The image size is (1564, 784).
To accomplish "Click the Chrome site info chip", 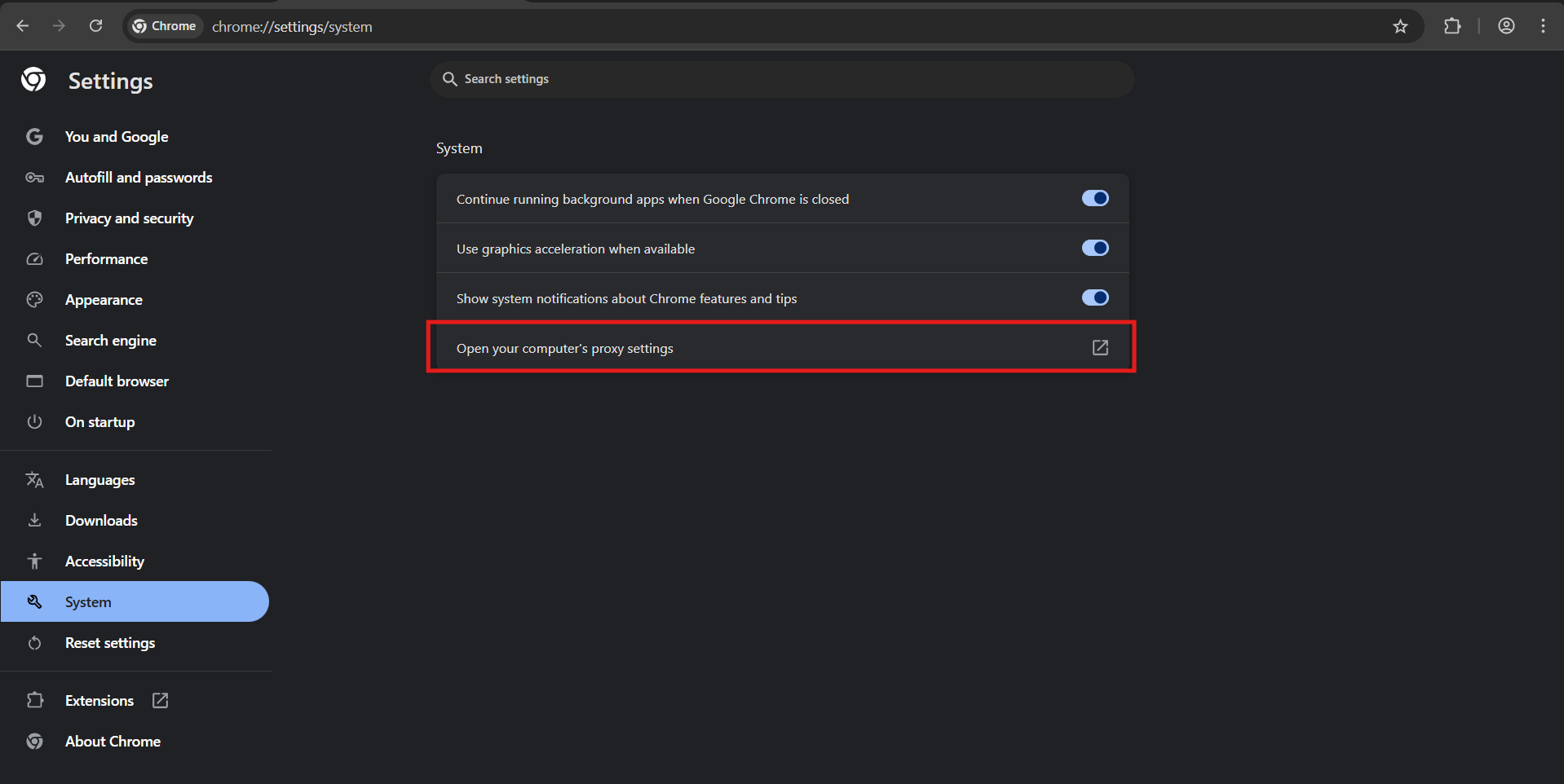I will pyautogui.click(x=164, y=26).
